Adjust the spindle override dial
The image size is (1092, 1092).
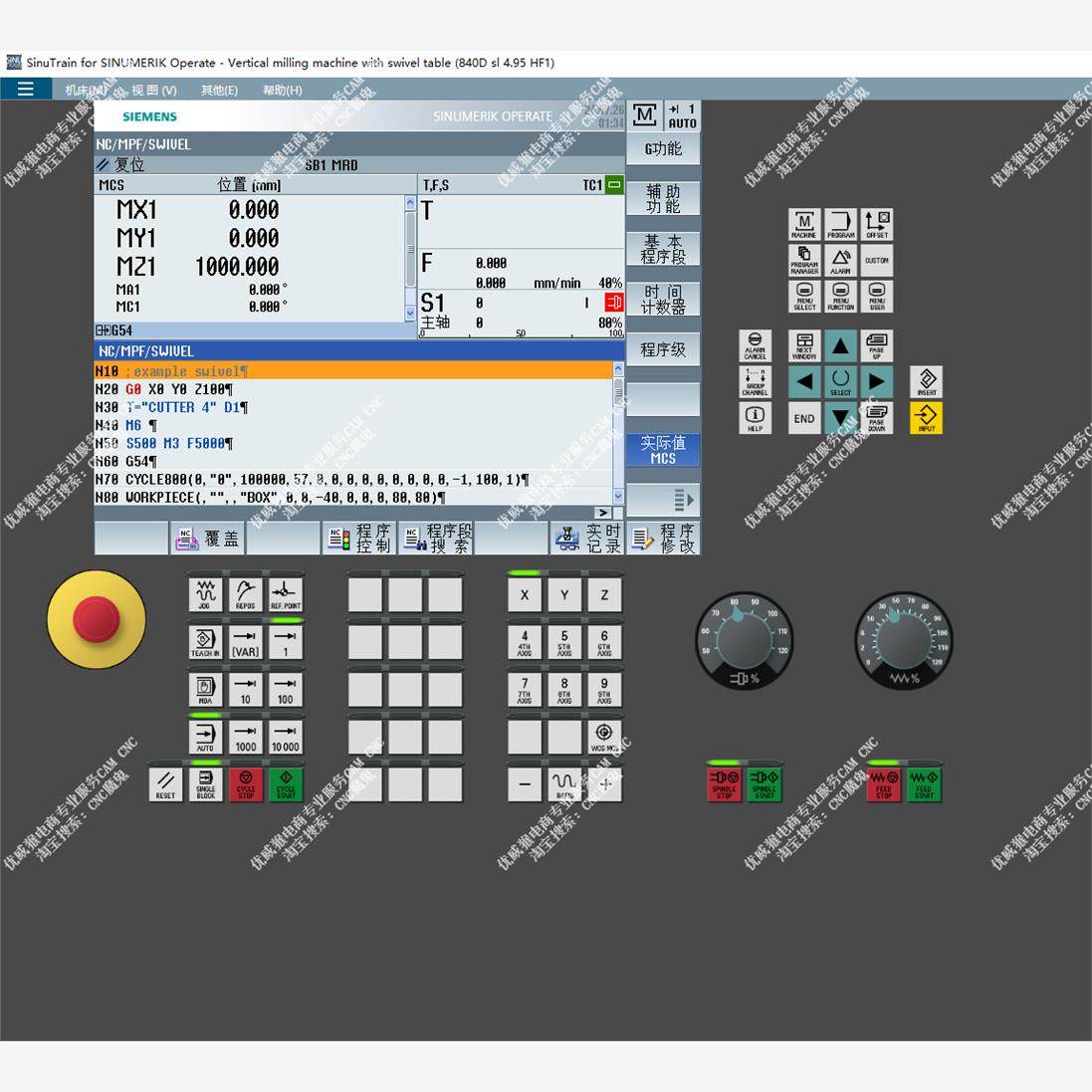pyautogui.click(x=745, y=641)
